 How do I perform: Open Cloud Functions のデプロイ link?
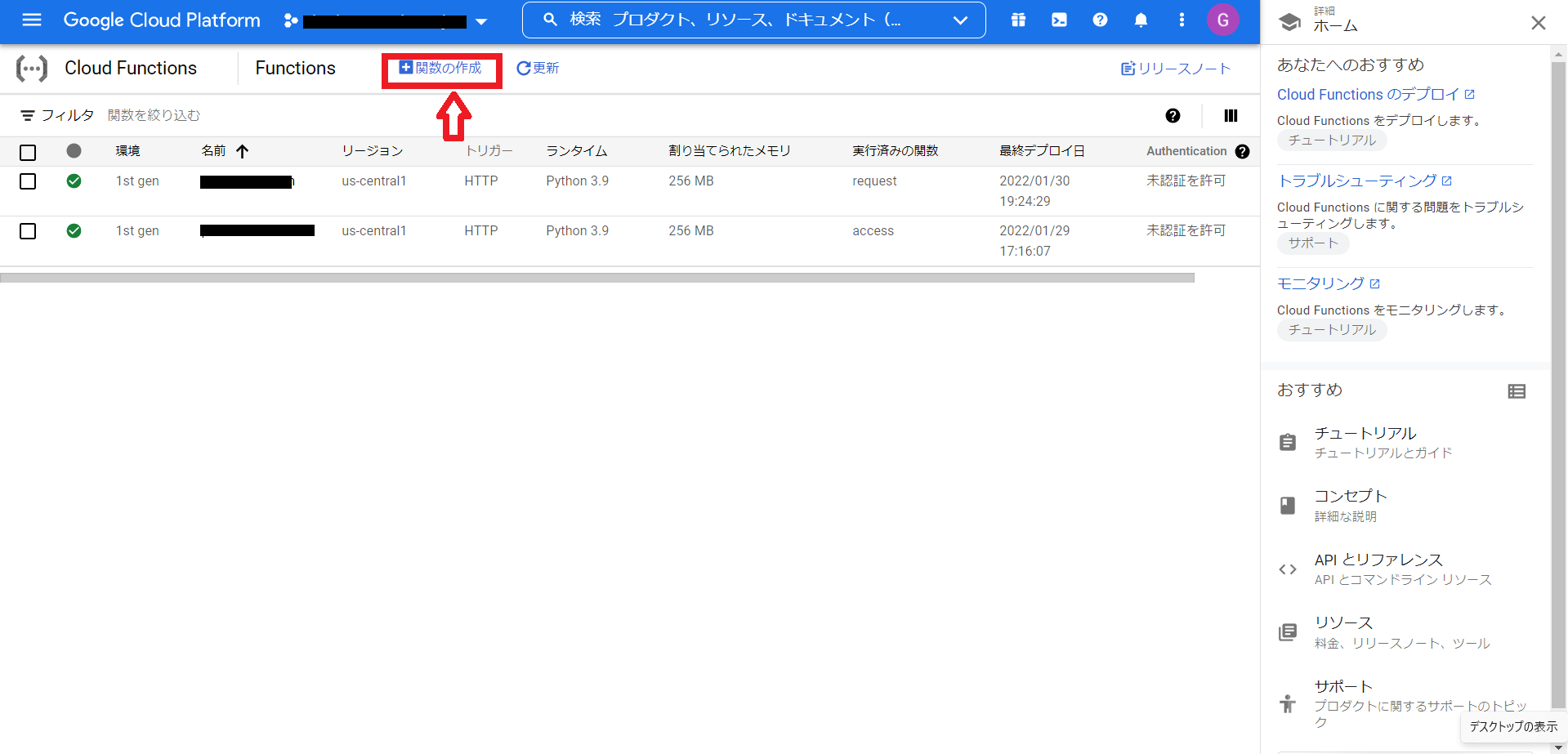(x=1376, y=95)
